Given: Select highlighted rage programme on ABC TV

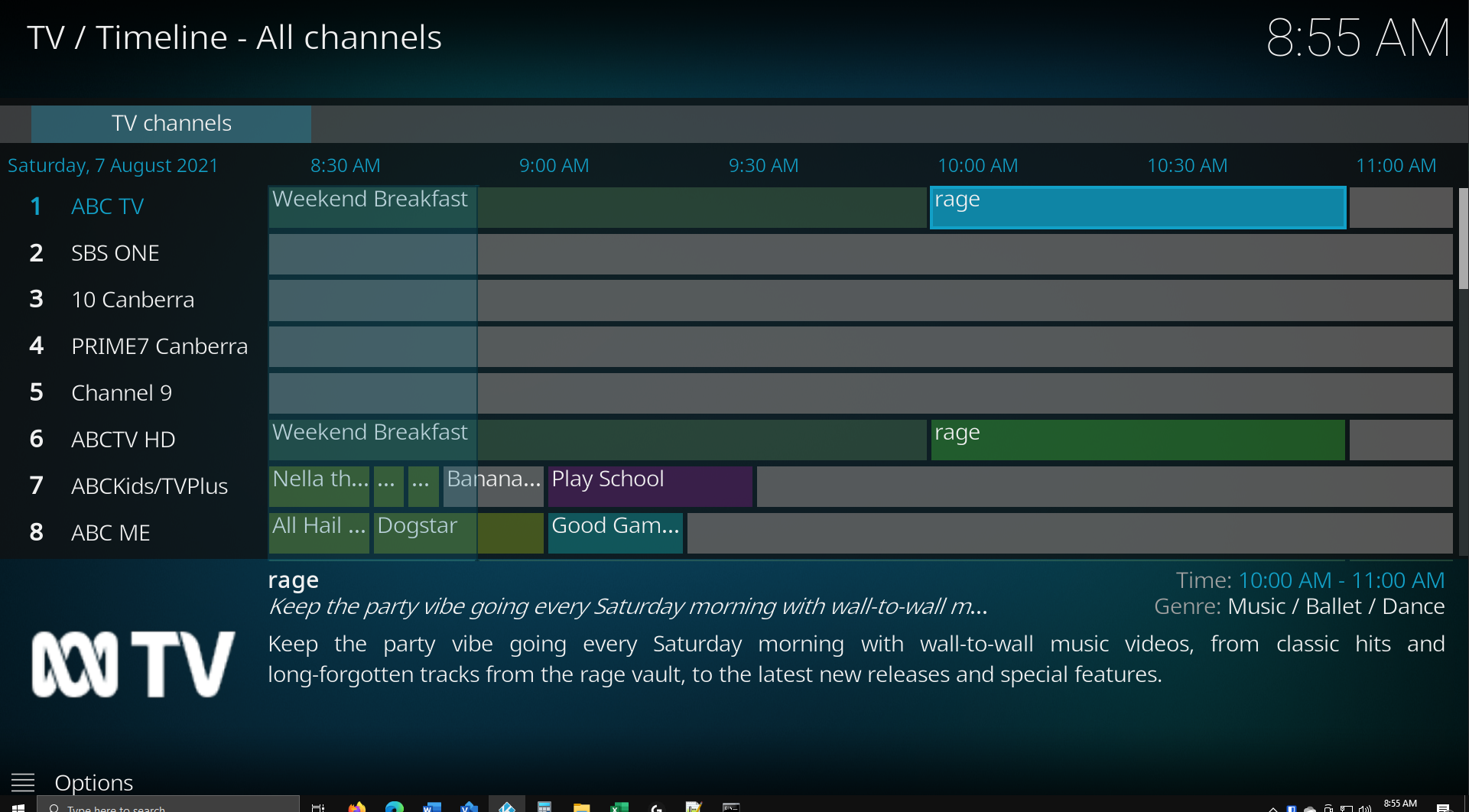Looking at the screenshot, I should pyautogui.click(x=1138, y=207).
